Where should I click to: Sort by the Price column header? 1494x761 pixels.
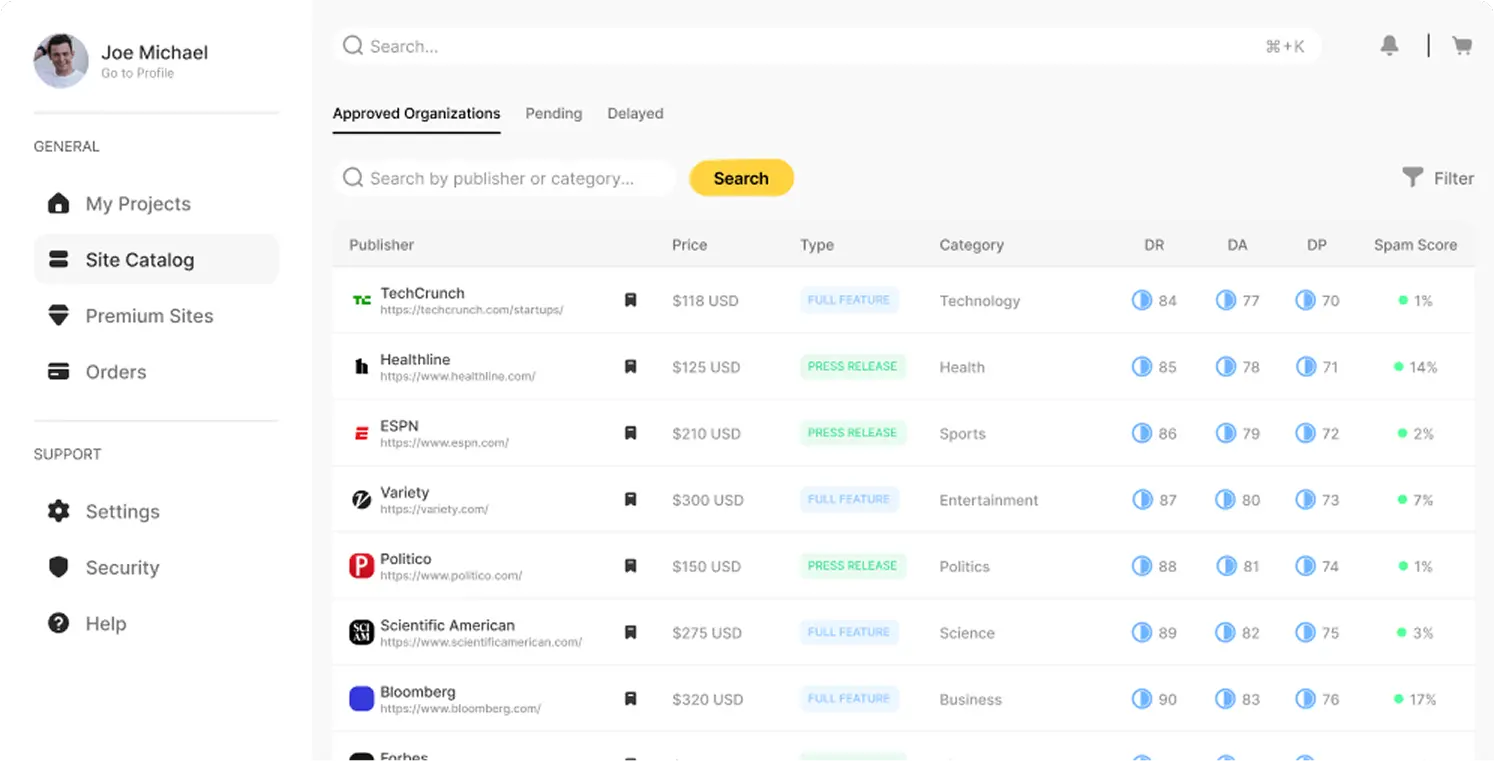click(x=689, y=245)
